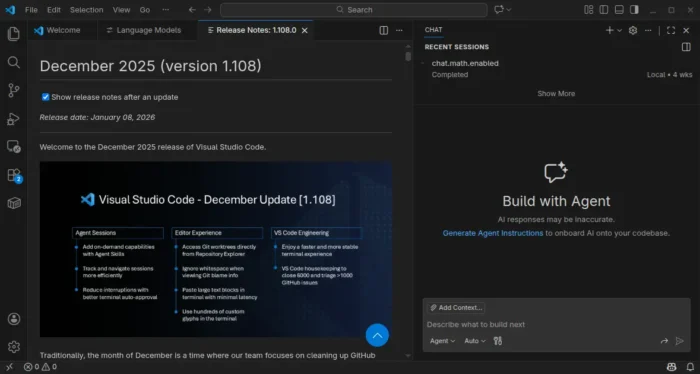Click Release date: January 08, 2026 text
This screenshot has height=374, width=700.
coord(97,117)
